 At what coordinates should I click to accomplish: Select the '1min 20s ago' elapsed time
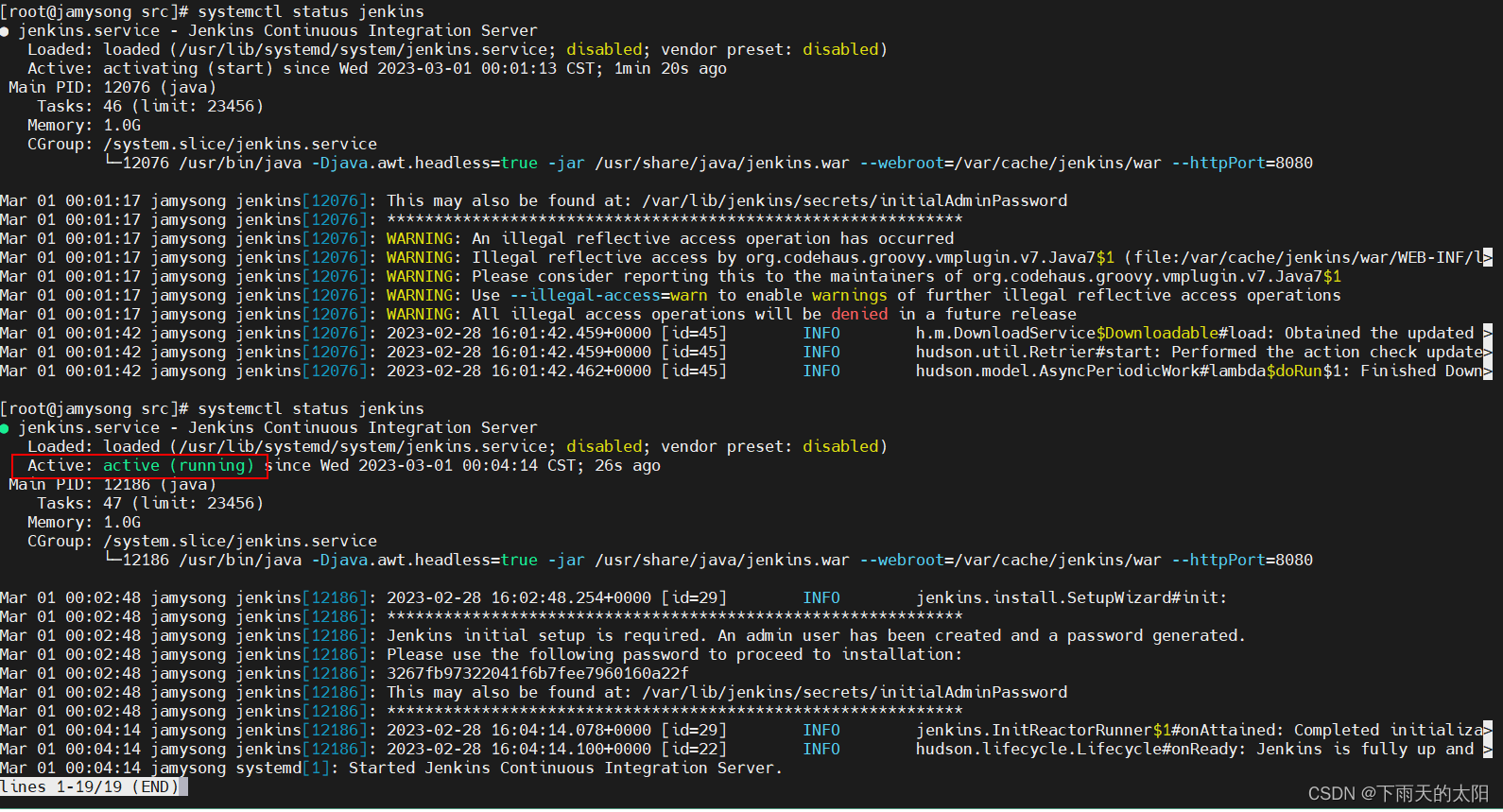(x=670, y=69)
